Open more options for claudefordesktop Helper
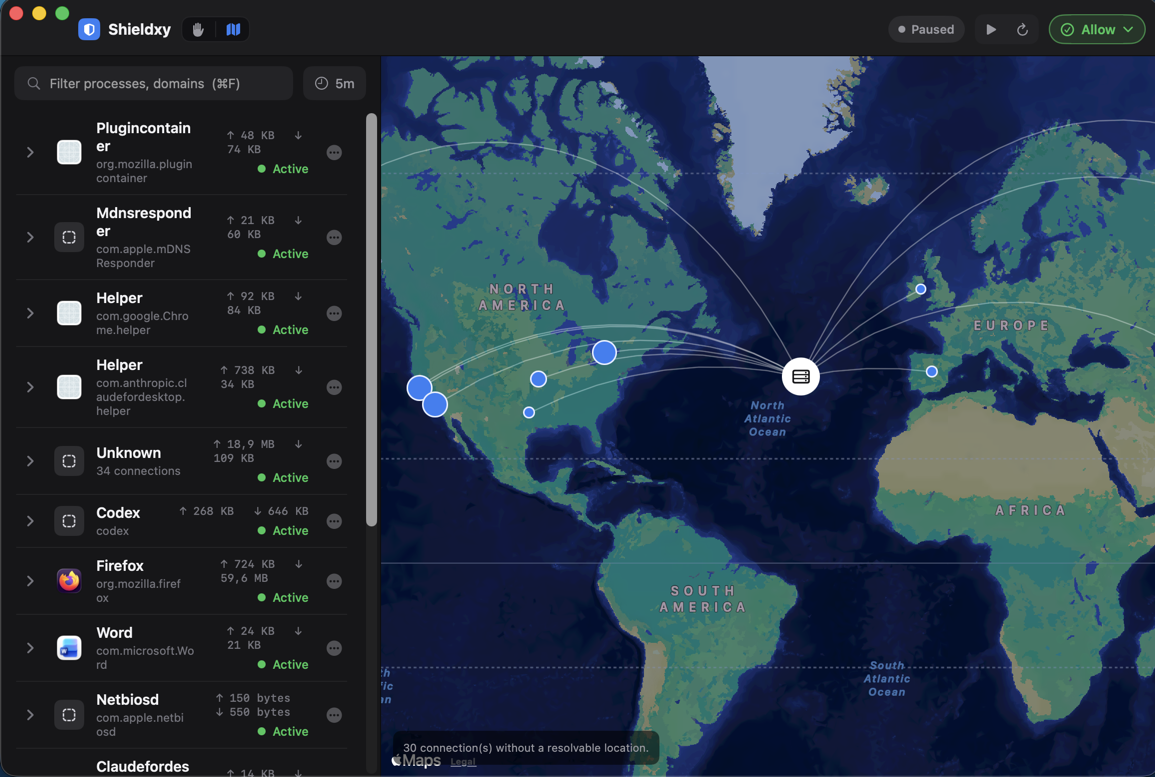The image size is (1155, 777). pos(334,387)
